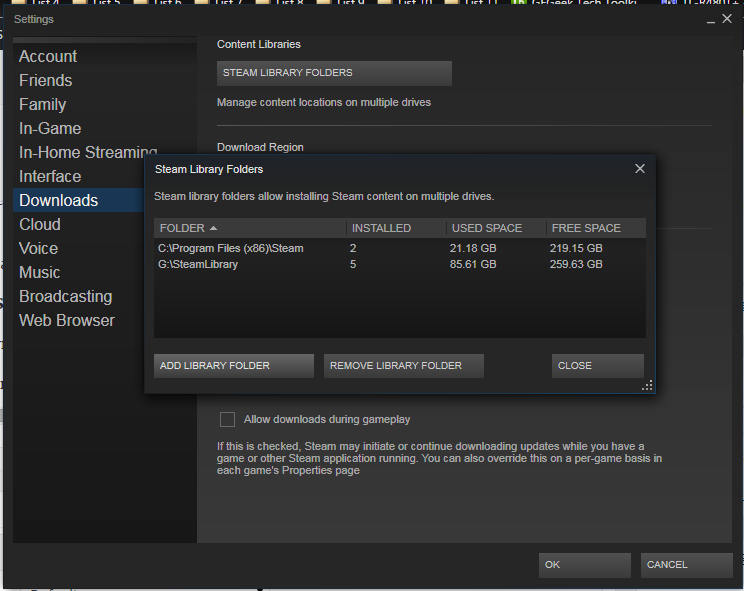This screenshot has height=591, width=744.
Task: Open In-Home Streaming settings category
Action: pos(88,152)
